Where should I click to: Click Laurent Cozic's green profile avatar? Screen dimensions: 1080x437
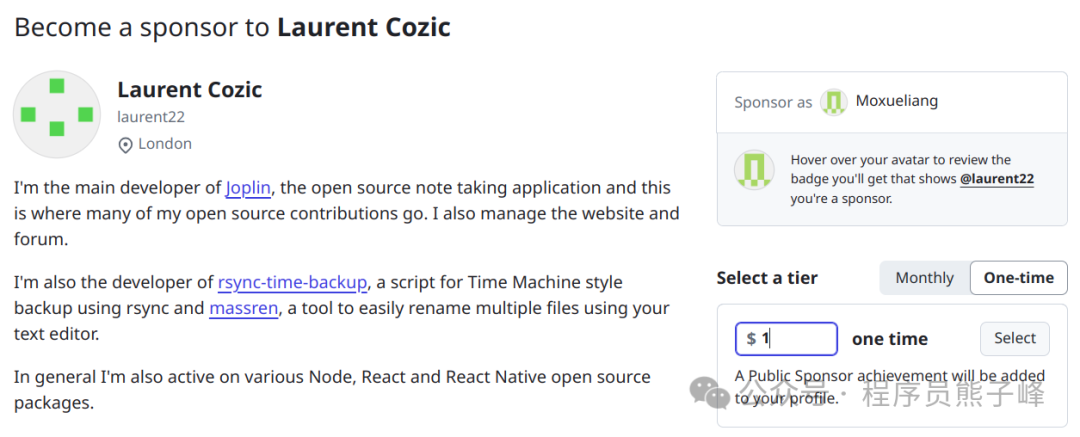(57, 114)
